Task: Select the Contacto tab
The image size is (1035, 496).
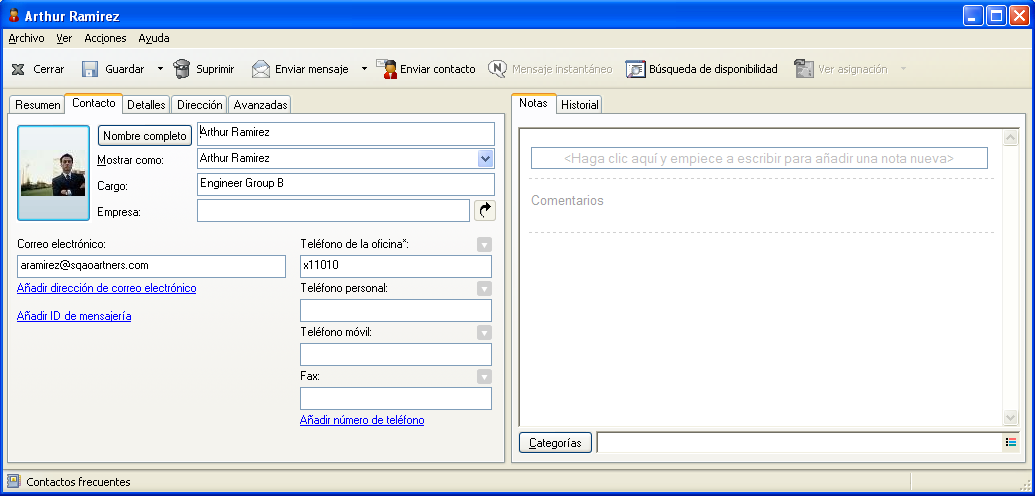Action: [x=94, y=103]
